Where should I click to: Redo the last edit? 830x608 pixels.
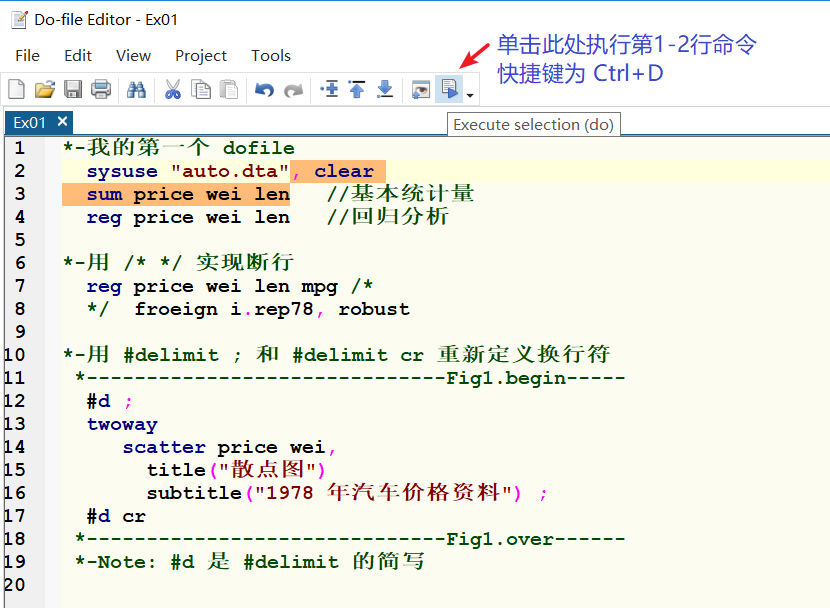(293, 89)
